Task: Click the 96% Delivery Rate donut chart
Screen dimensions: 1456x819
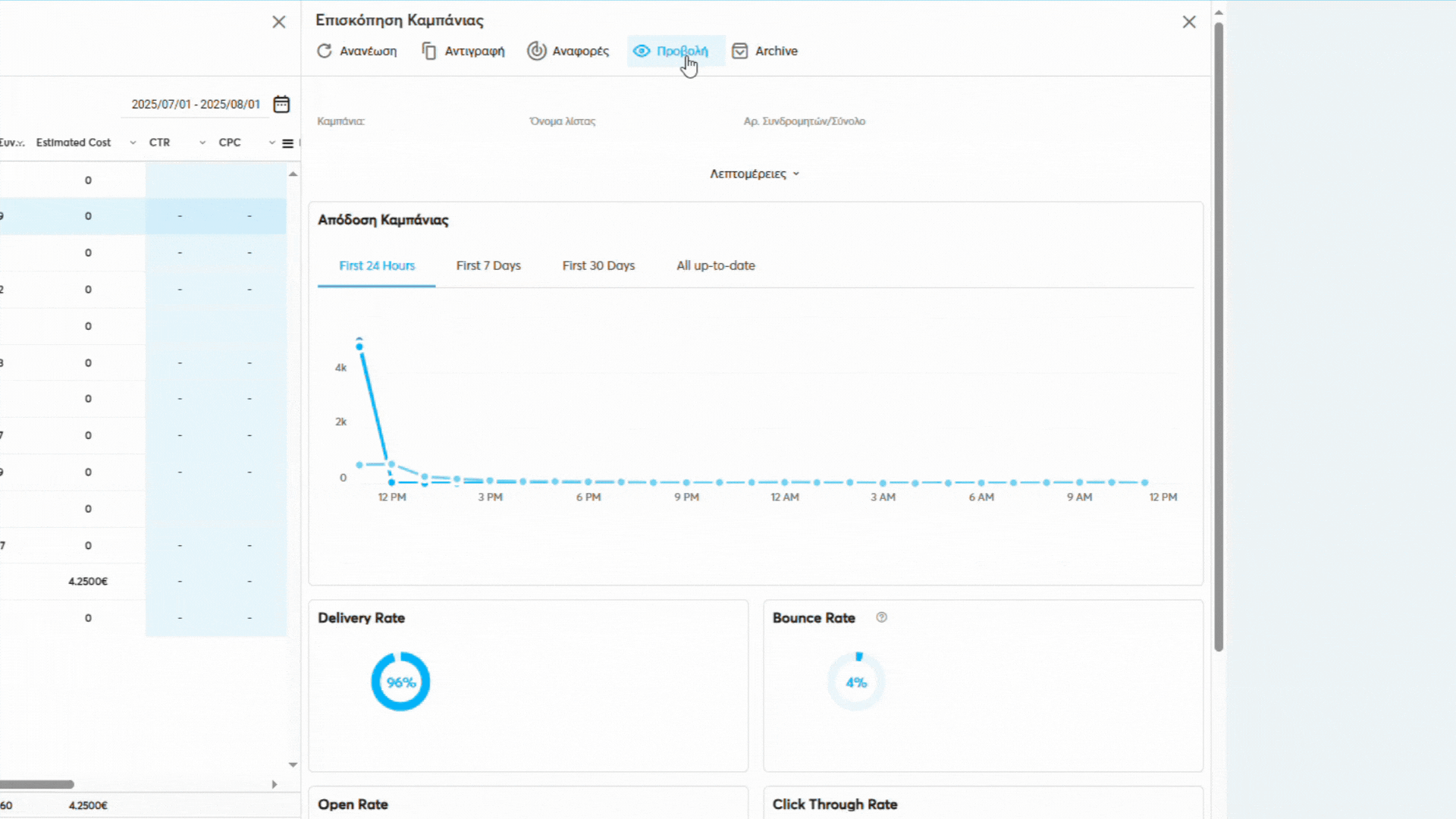Action: [400, 682]
